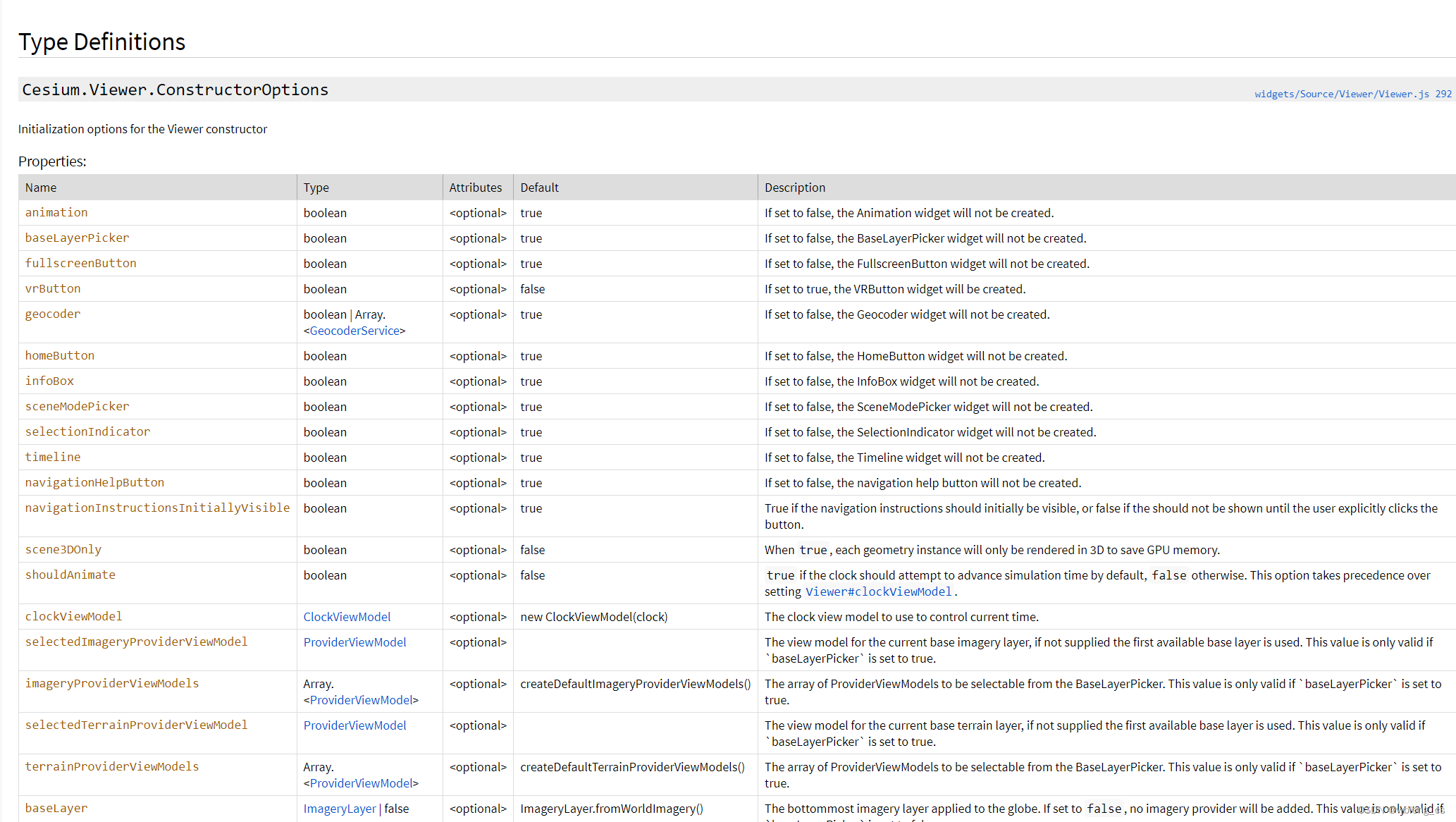Viewport: 1456px width, 822px height.
Task: Click the '<optional>' attribute in geocoder row
Action: pos(478,314)
